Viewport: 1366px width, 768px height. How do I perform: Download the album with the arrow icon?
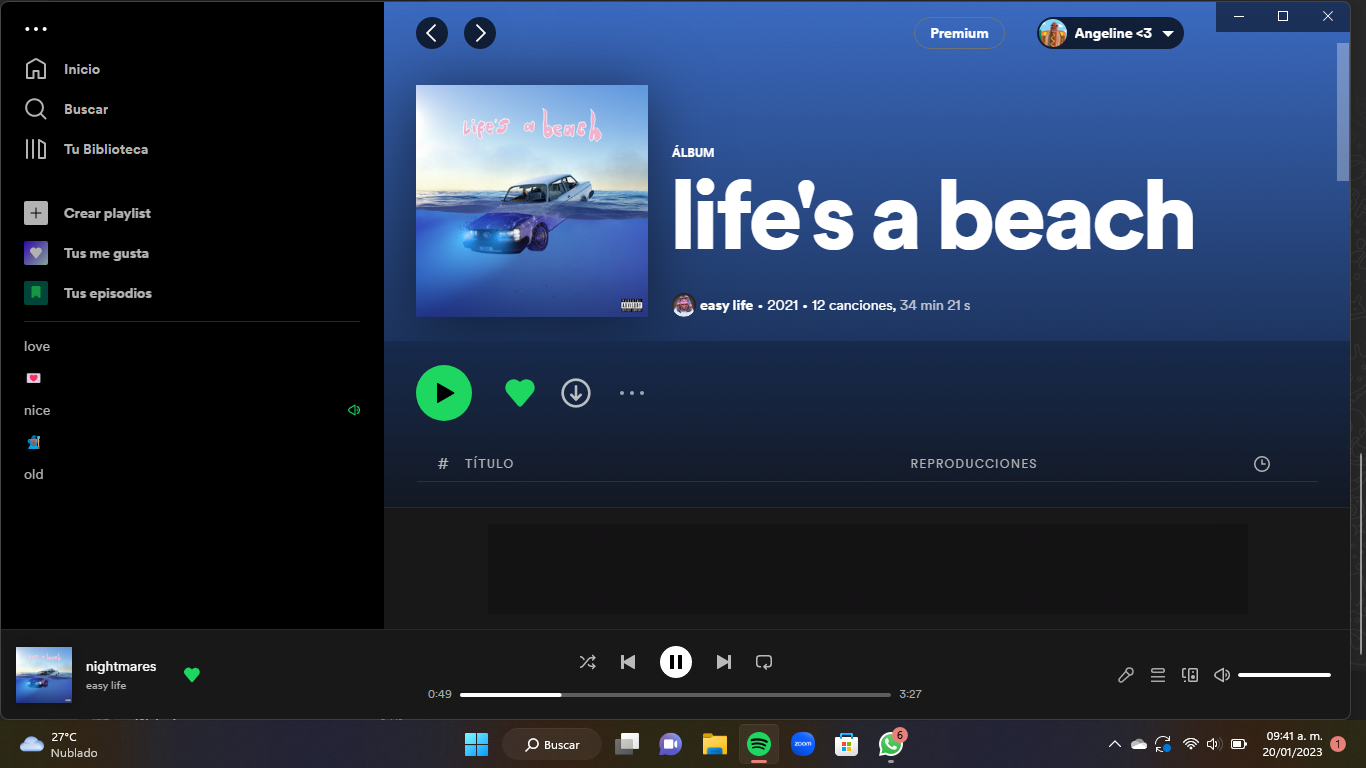click(x=576, y=393)
